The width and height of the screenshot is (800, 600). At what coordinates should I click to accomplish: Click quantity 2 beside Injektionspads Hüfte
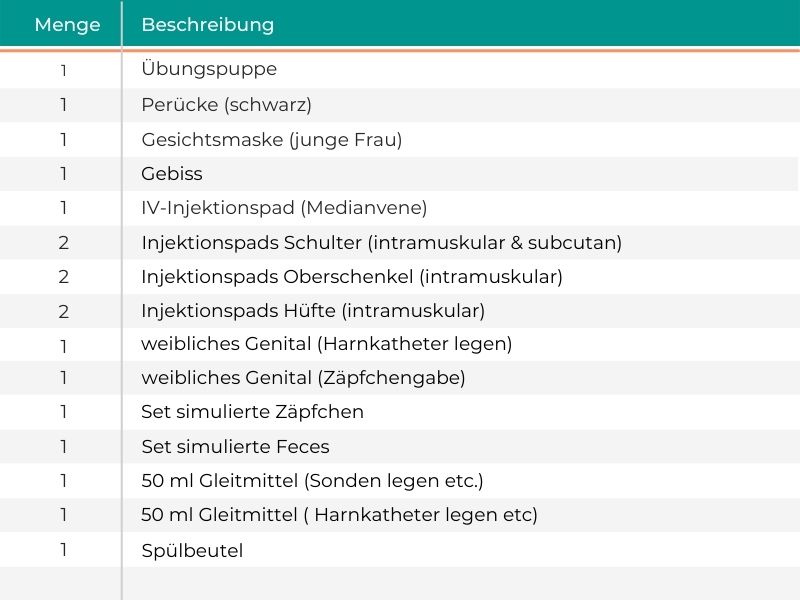coord(63,311)
